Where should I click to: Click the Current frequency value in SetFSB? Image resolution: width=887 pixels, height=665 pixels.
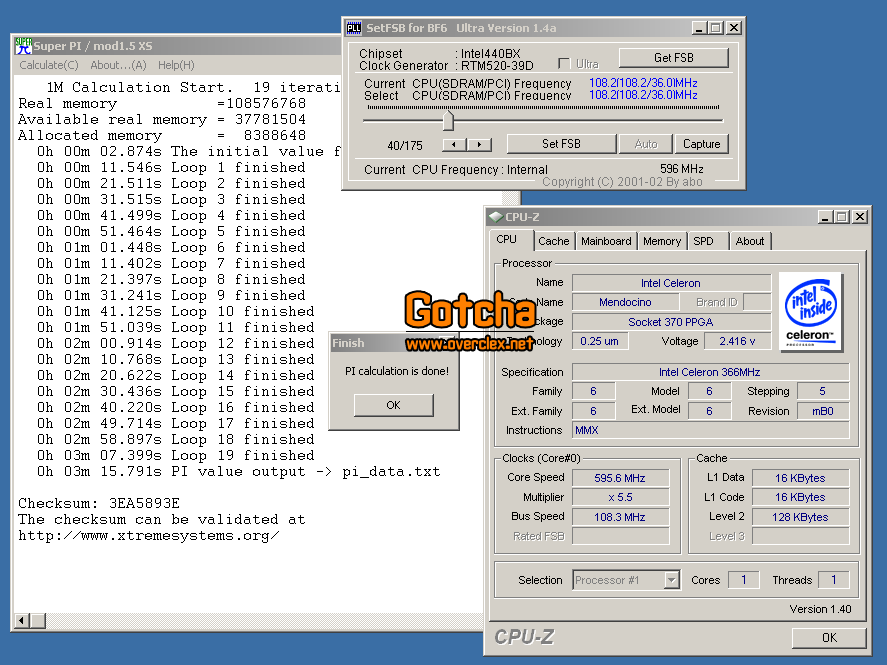643,83
